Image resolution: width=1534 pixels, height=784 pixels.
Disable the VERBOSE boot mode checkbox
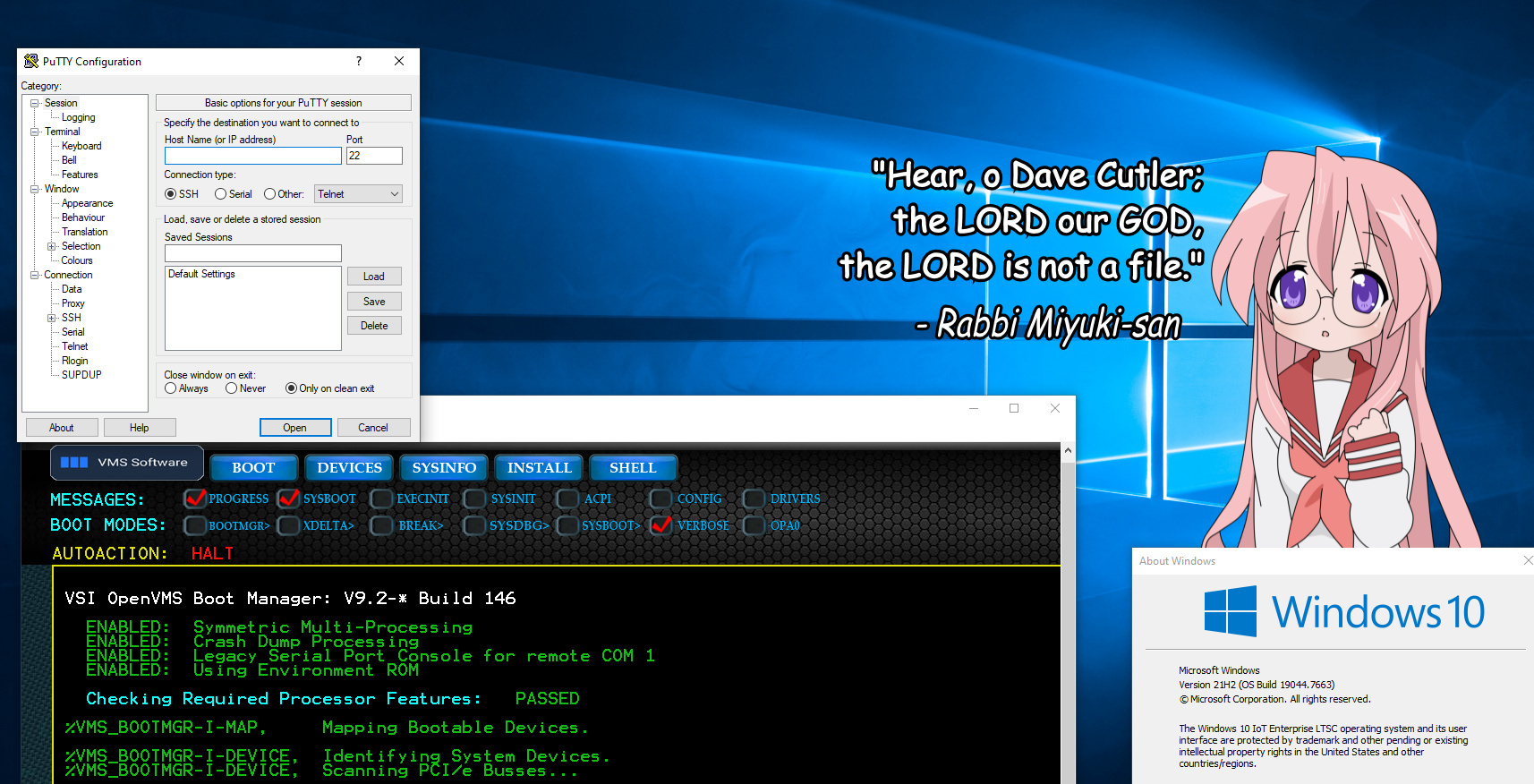[x=660, y=525]
